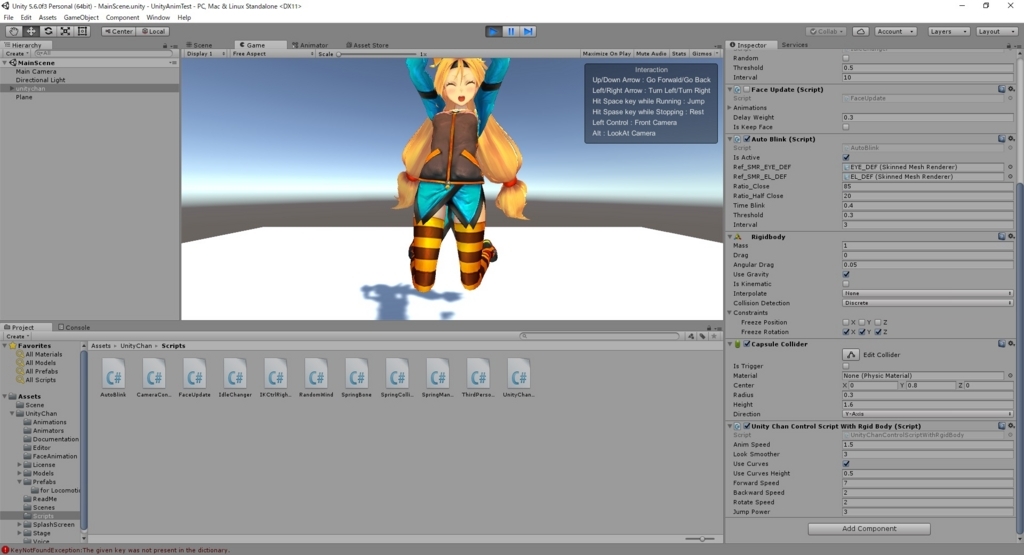The width and height of the screenshot is (1024, 555).
Task: Toggle Is Active checkbox in Auto Blink
Action: pos(846,157)
